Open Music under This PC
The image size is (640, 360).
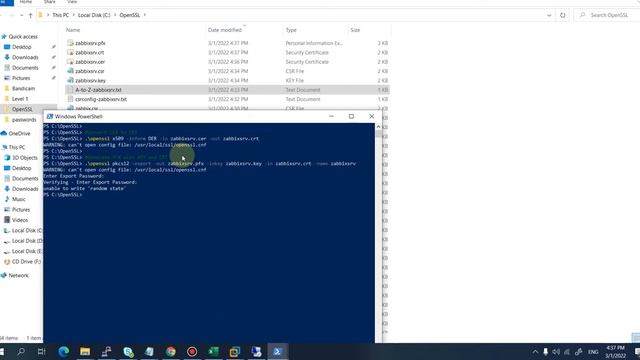click(x=18, y=199)
